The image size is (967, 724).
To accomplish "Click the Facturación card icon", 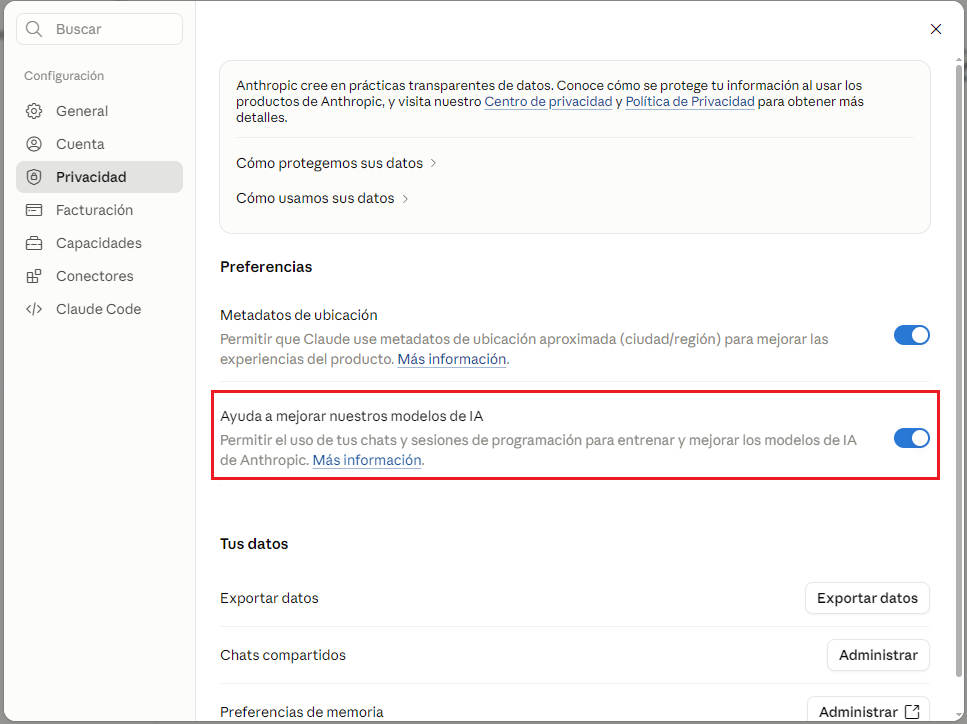I will [34, 210].
